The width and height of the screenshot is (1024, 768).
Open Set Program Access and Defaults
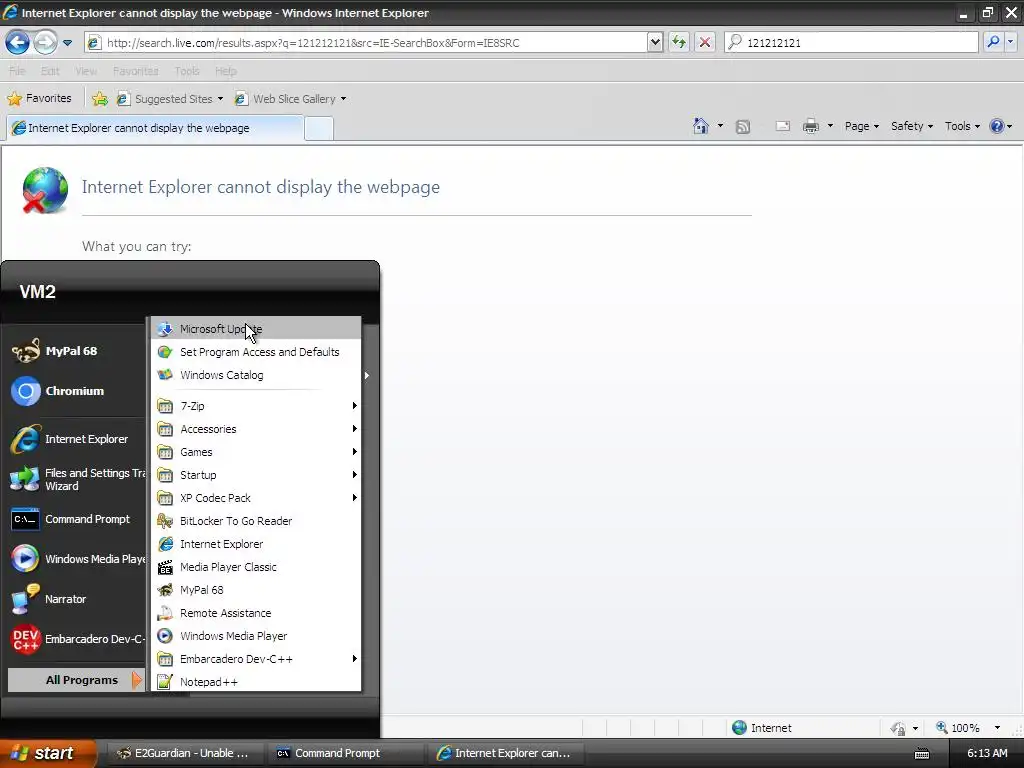[256, 352]
